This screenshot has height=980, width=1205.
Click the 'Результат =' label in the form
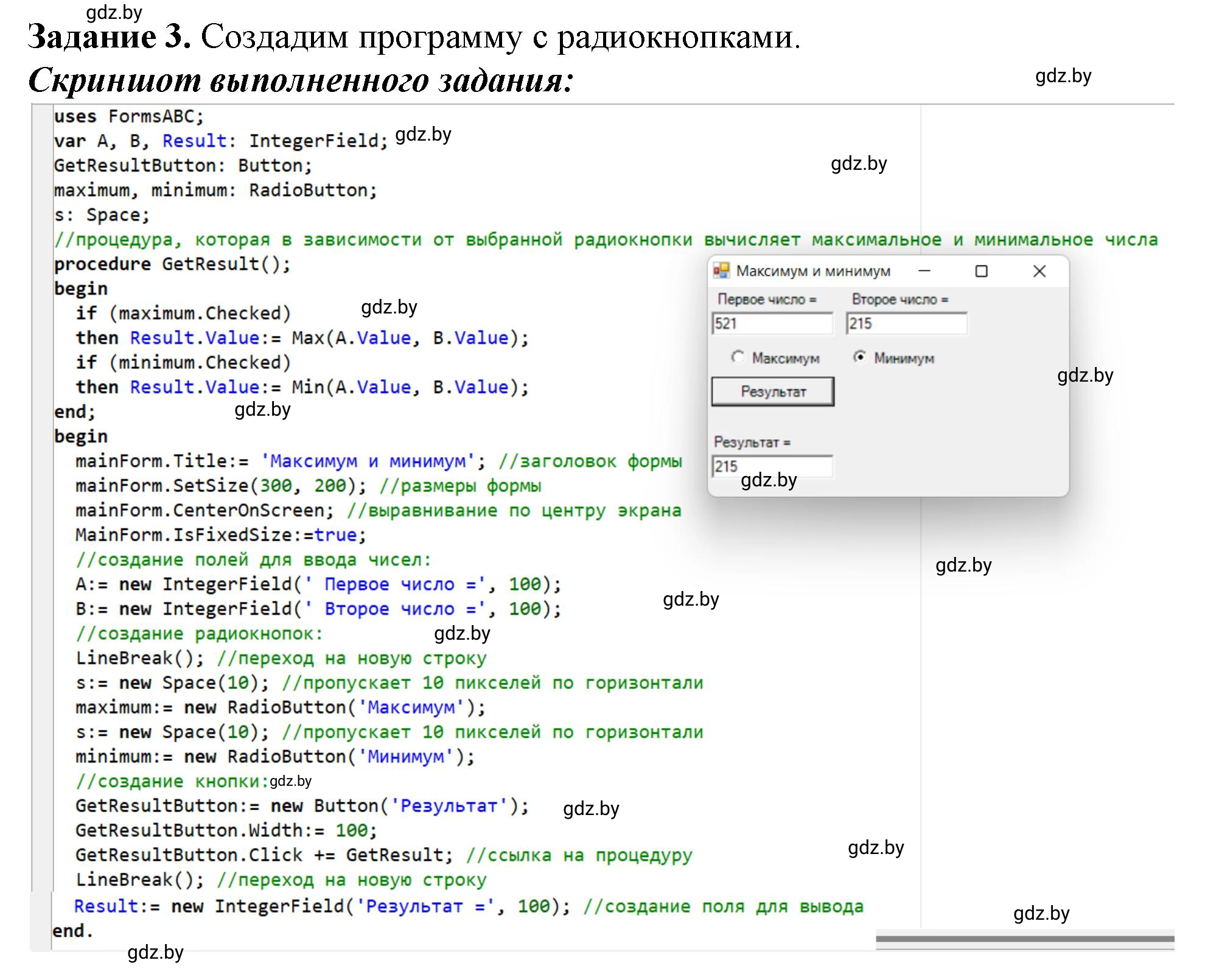pos(752,443)
